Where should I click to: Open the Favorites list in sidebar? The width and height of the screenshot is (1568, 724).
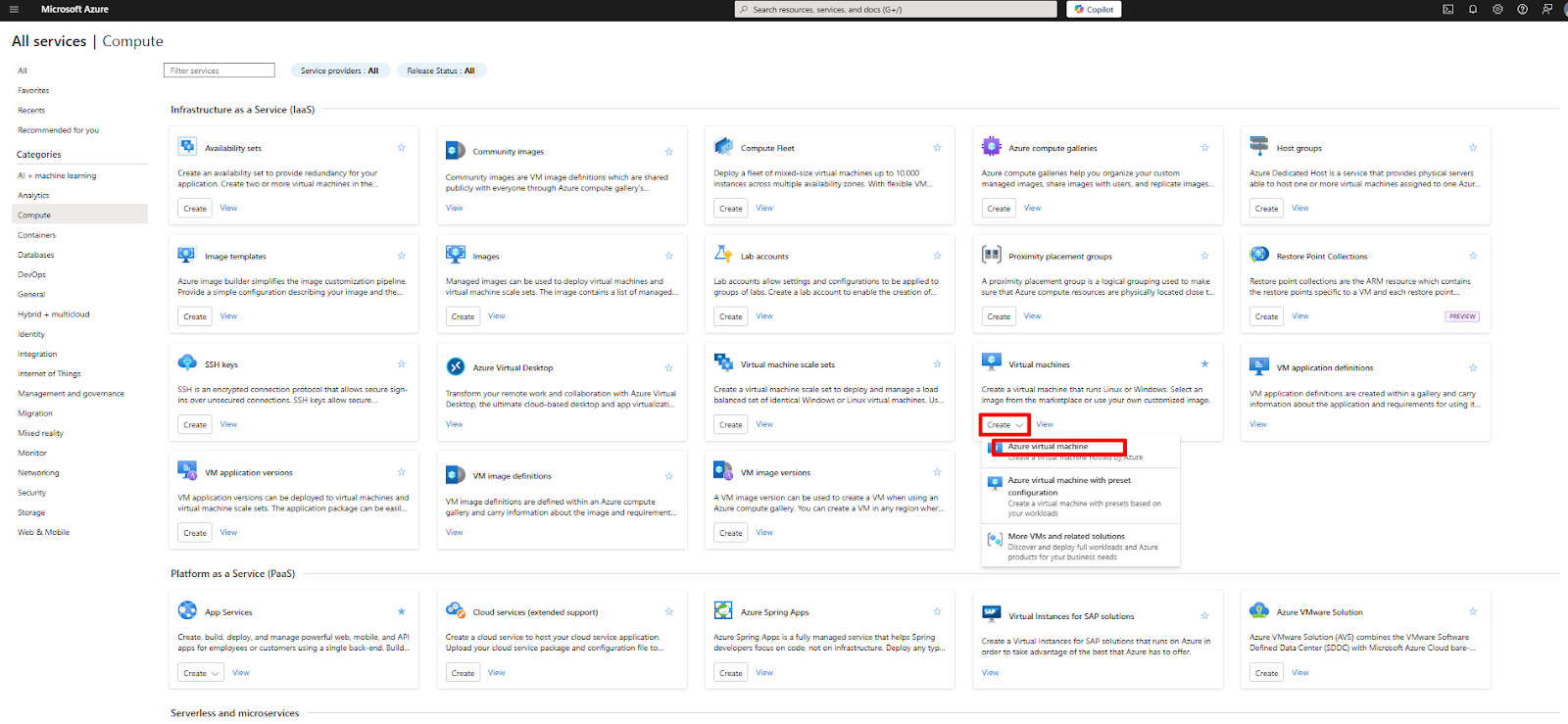coord(33,90)
